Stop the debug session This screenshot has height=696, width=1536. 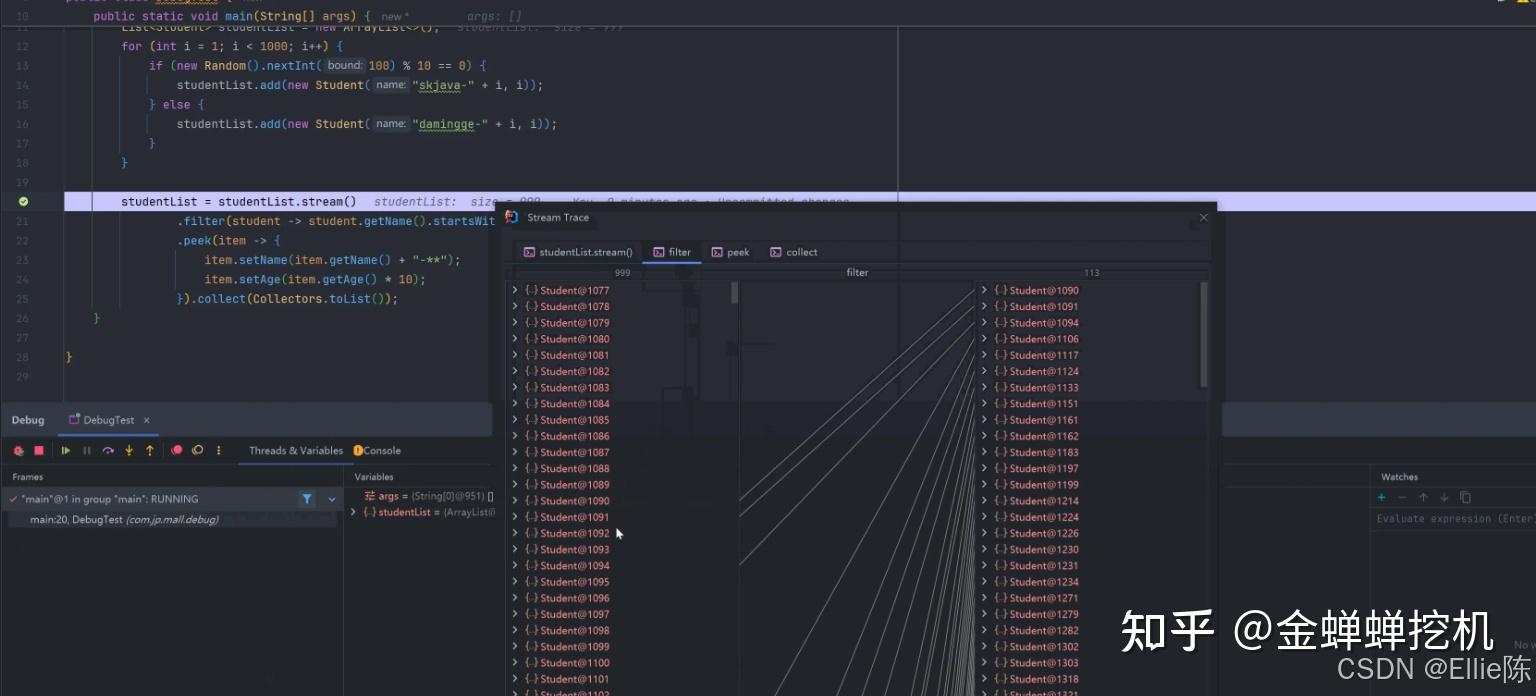pyautogui.click(x=39, y=451)
